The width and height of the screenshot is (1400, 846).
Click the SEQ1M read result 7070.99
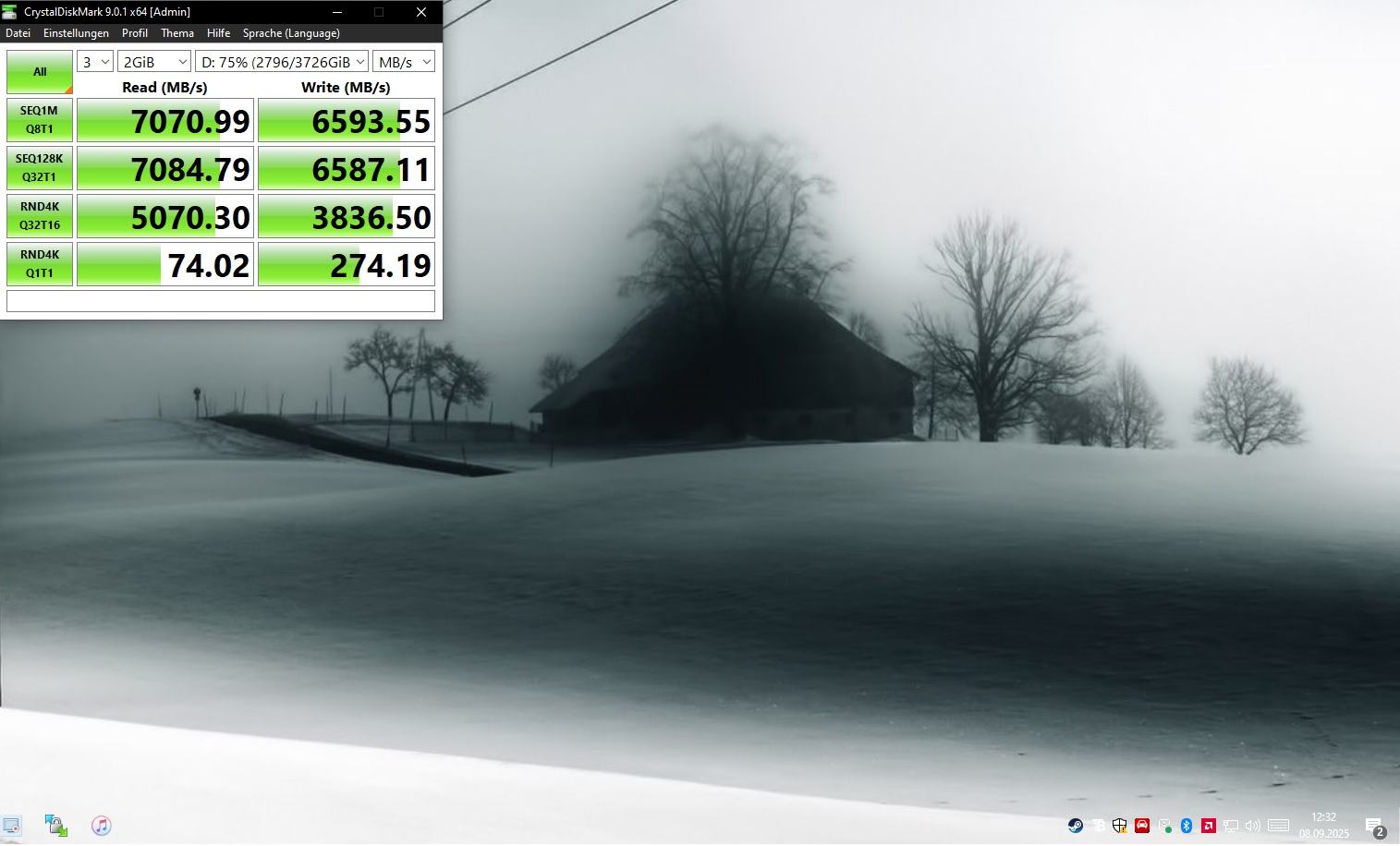coord(165,121)
